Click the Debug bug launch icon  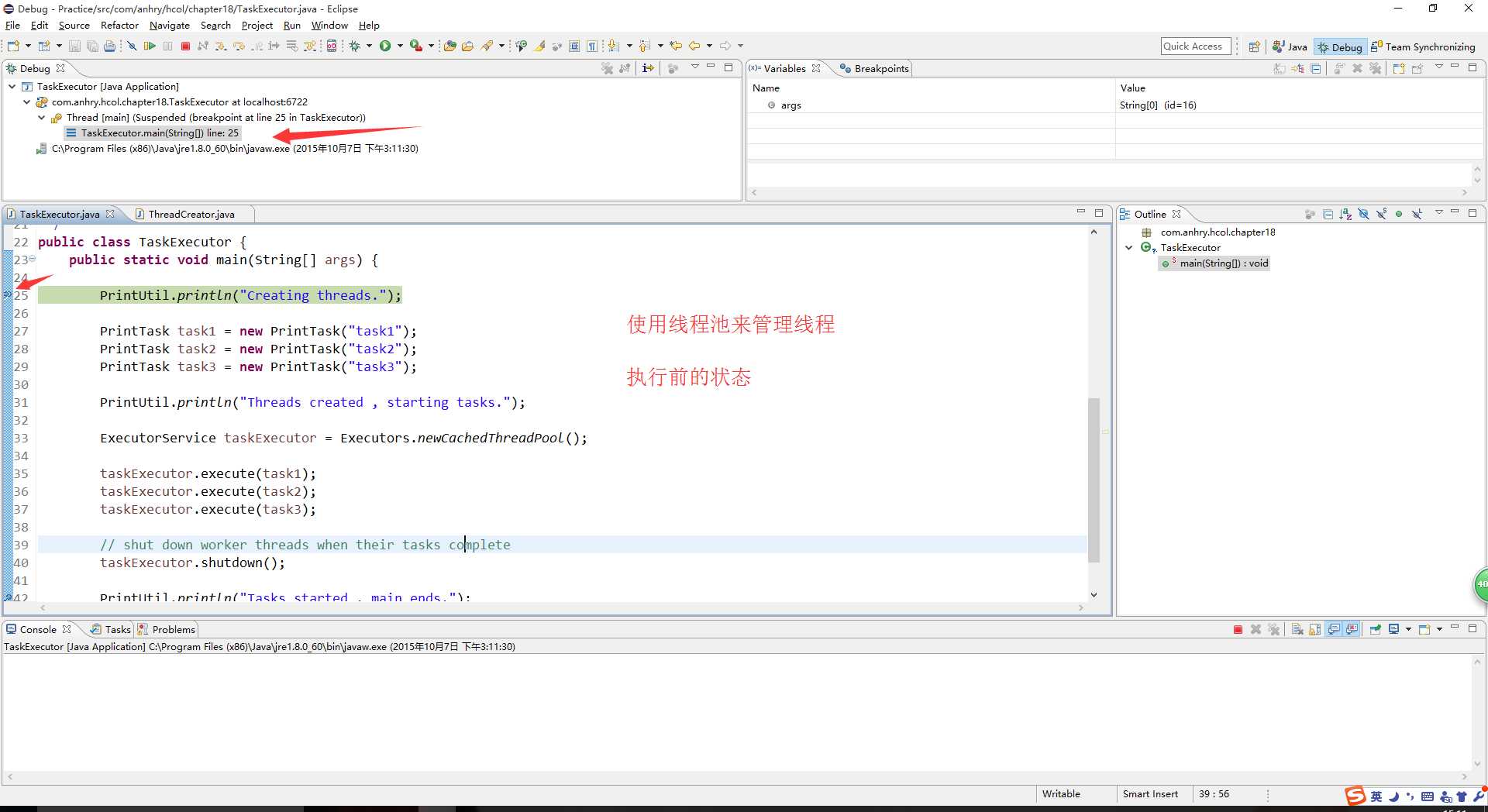354,46
